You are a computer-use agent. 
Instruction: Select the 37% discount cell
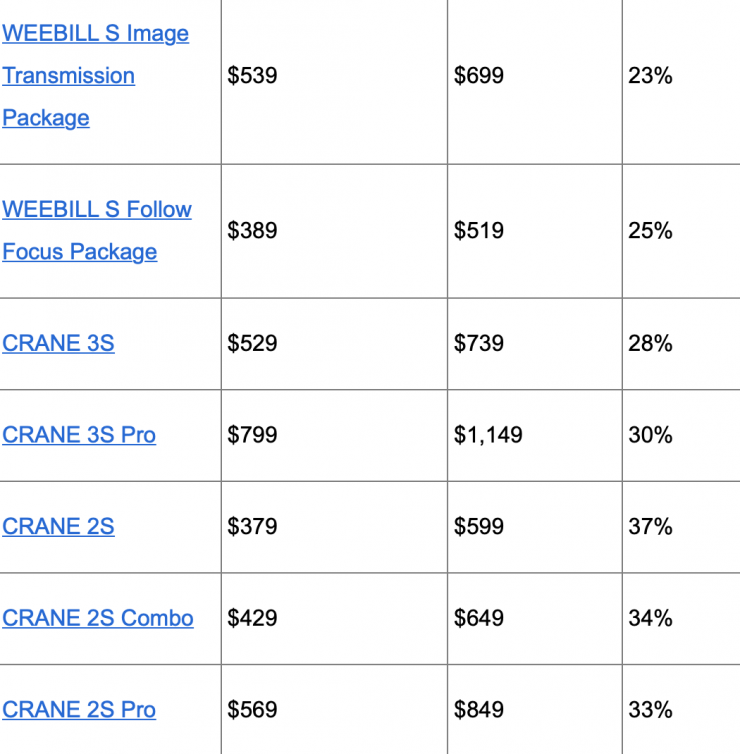(650, 527)
